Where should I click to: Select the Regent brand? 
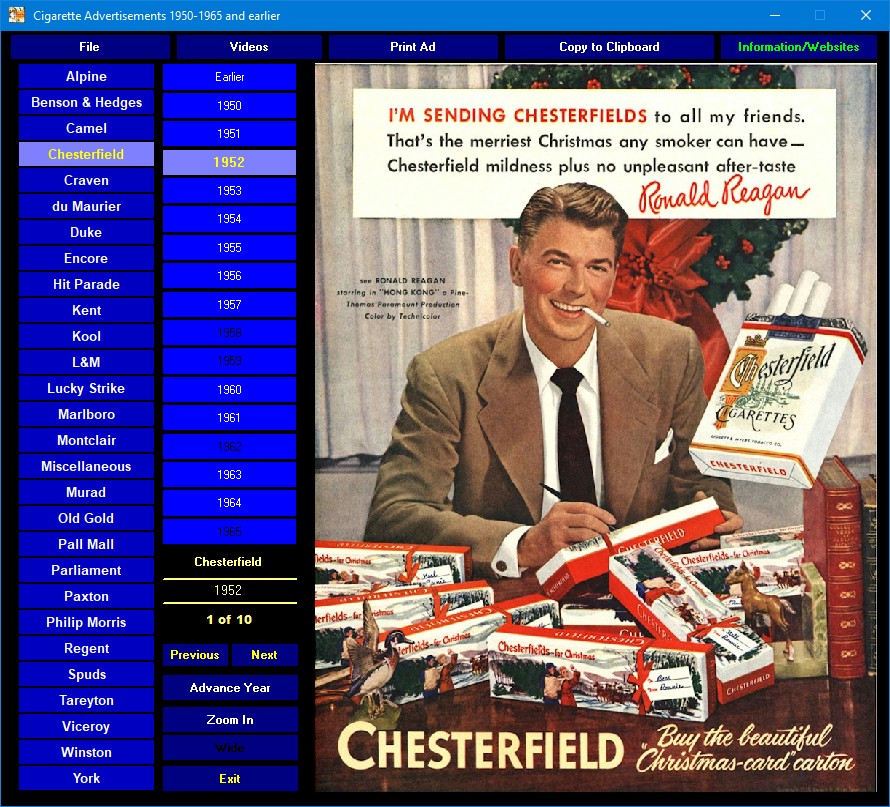click(86, 648)
